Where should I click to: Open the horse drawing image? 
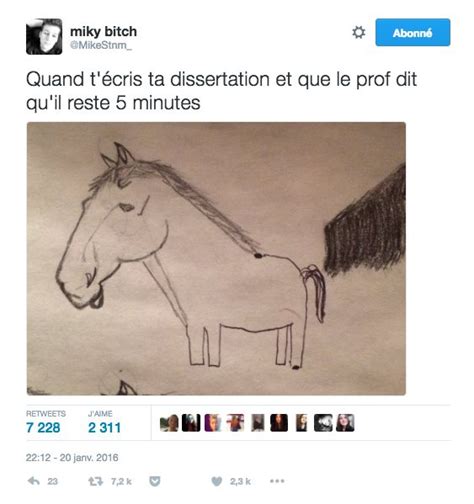pyautogui.click(x=216, y=259)
